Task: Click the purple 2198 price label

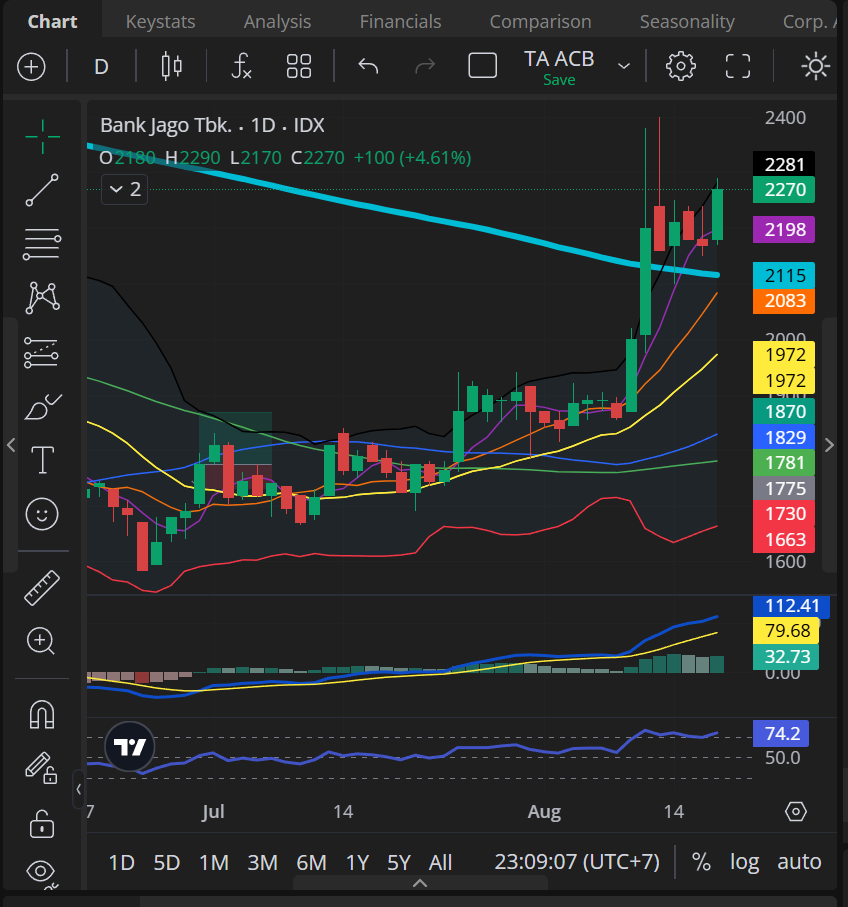Action: pyautogui.click(x=784, y=230)
